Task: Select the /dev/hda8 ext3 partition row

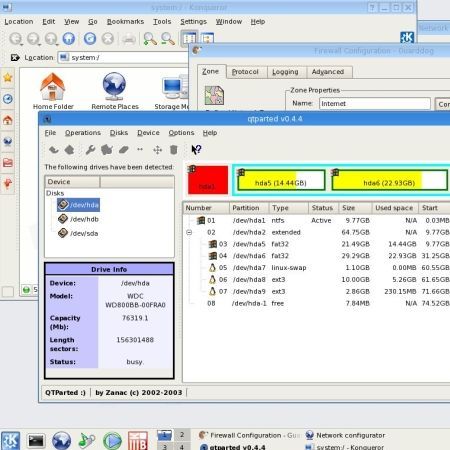Action: (x=317, y=279)
